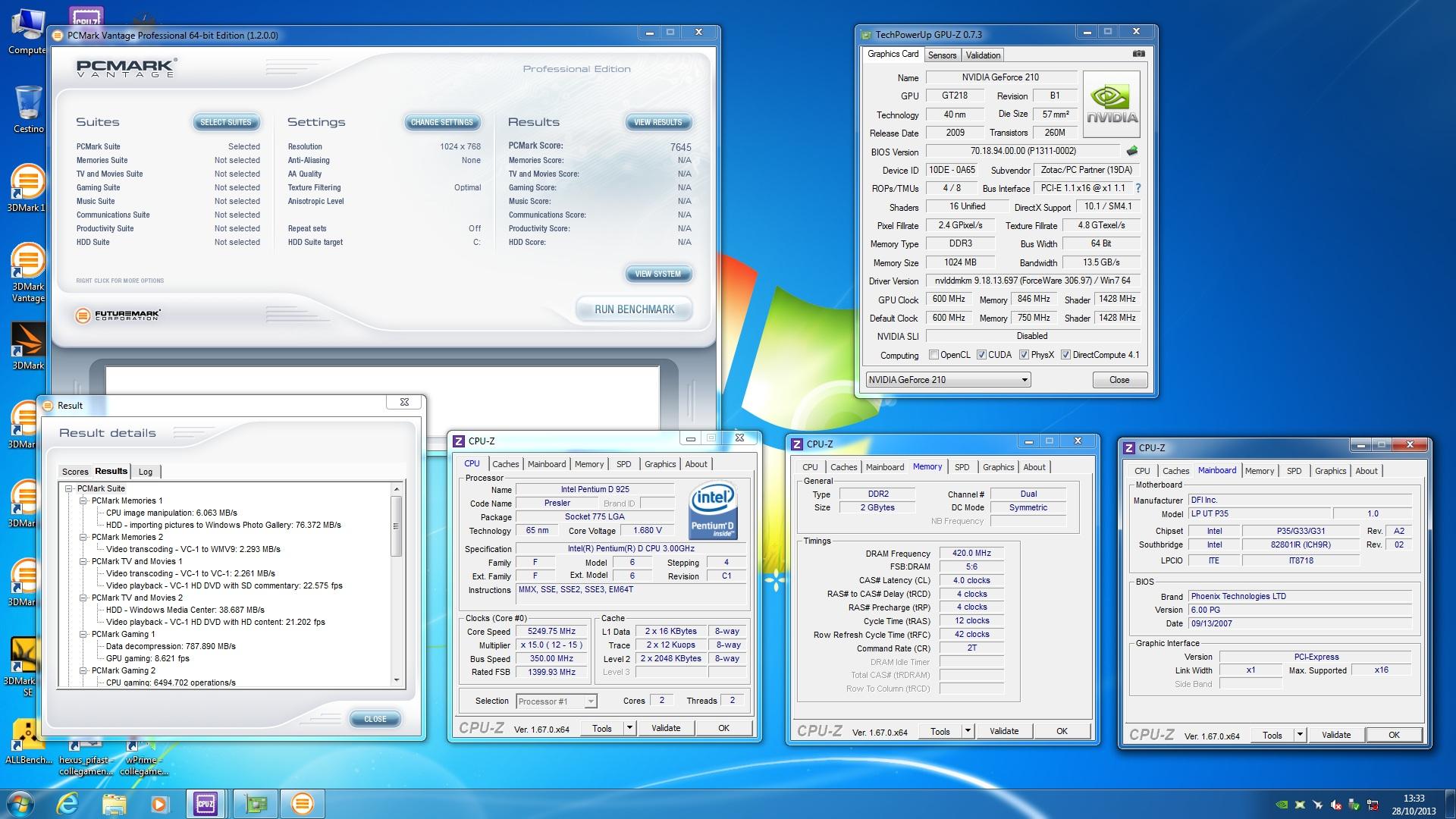This screenshot has width=1456, height=819.
Task: Open Tools dropdown arrow in CPU-Z Memory window
Action: tap(968, 731)
